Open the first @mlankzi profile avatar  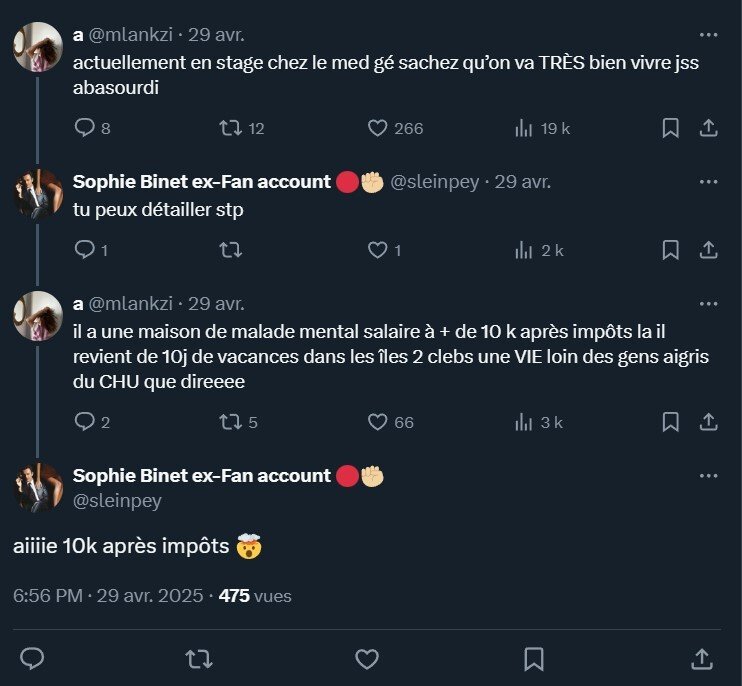point(38,47)
